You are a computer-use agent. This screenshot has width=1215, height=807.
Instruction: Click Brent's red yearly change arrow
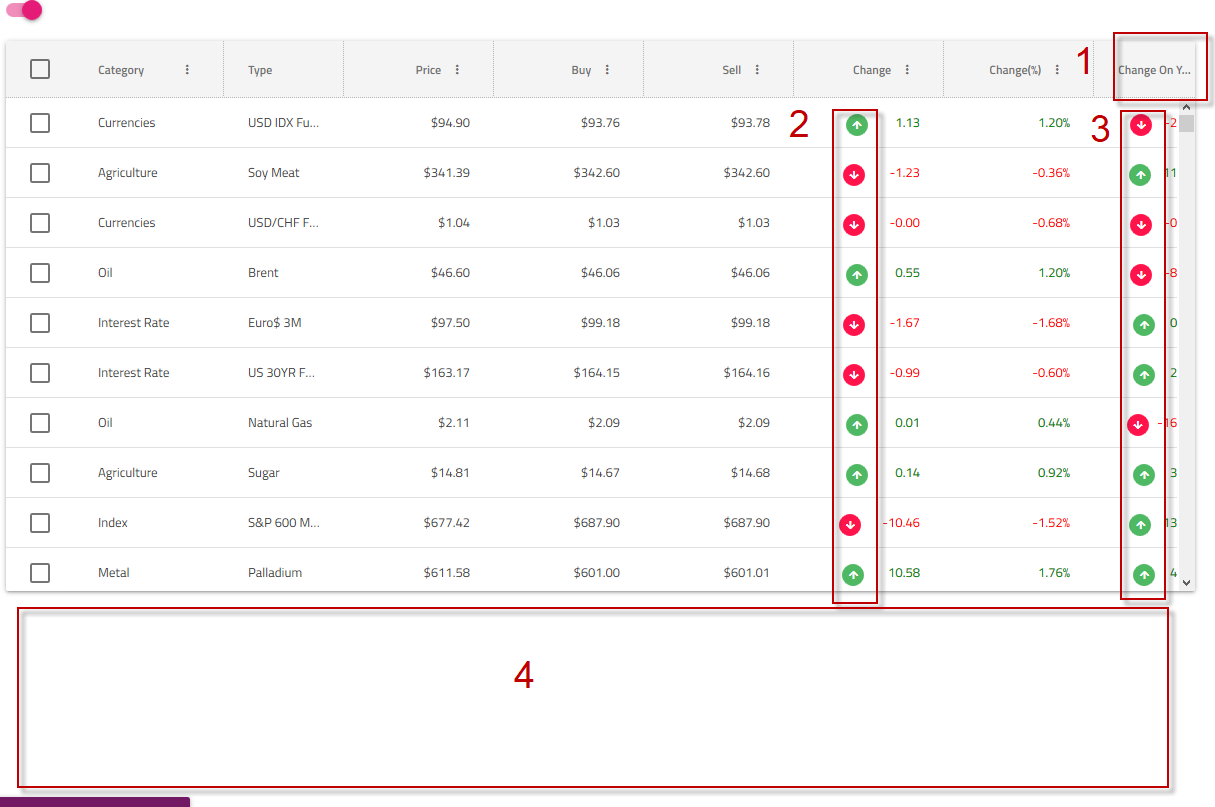click(x=1142, y=274)
